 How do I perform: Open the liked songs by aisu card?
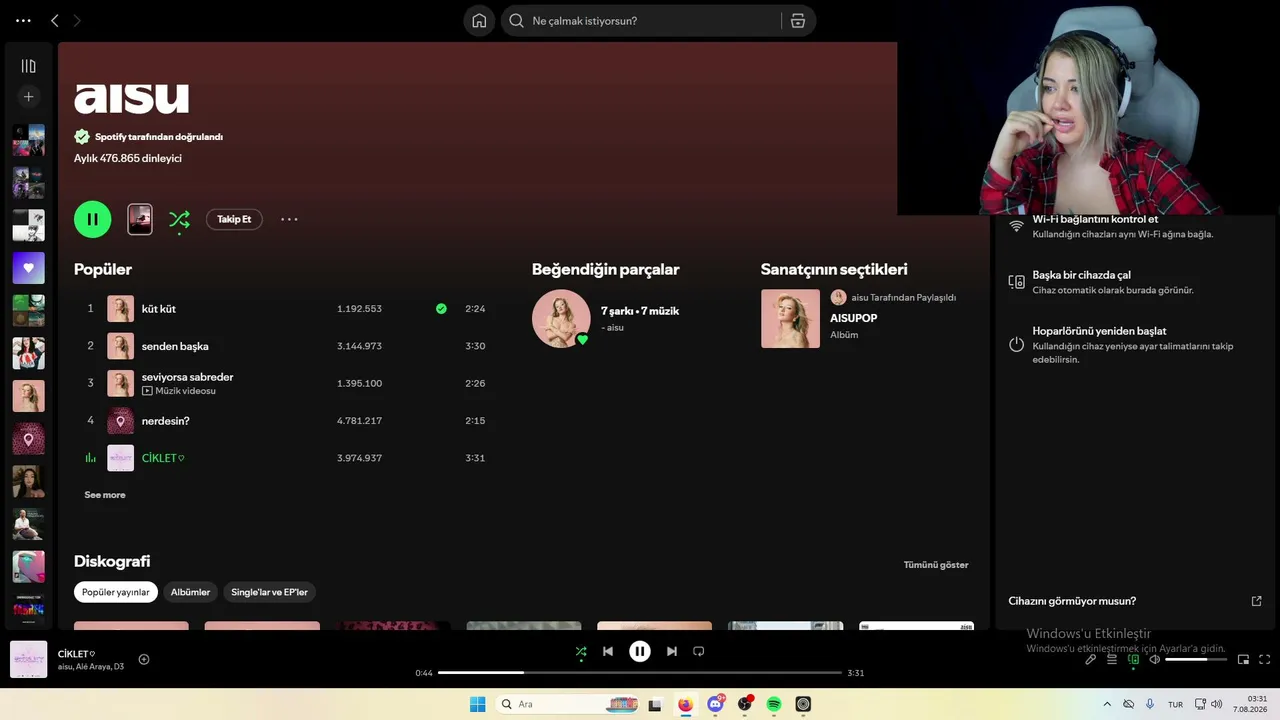(x=561, y=319)
